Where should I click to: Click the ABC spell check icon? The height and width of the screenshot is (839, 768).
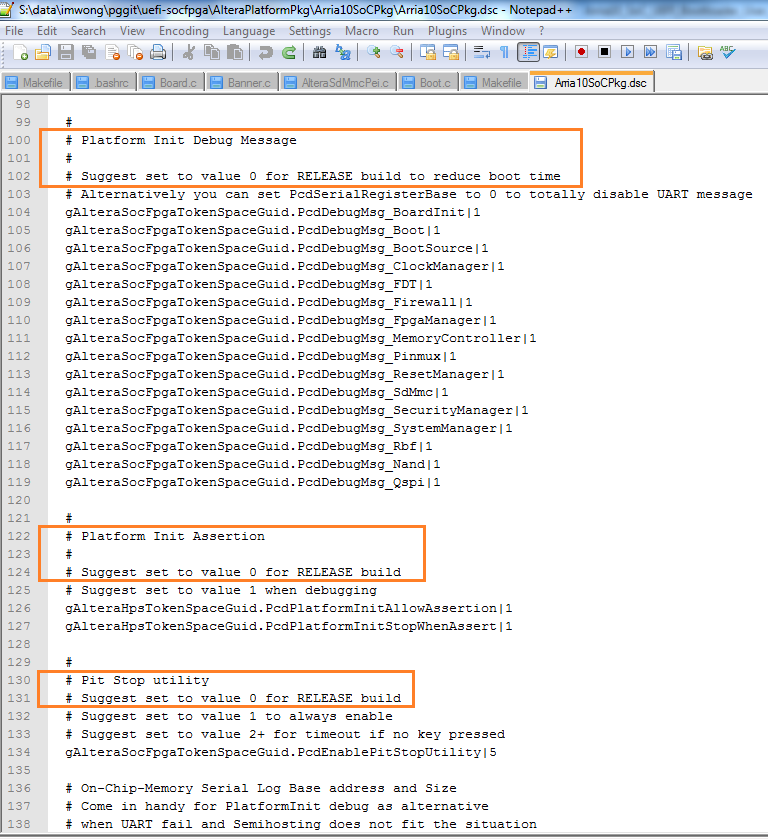[x=727, y=52]
